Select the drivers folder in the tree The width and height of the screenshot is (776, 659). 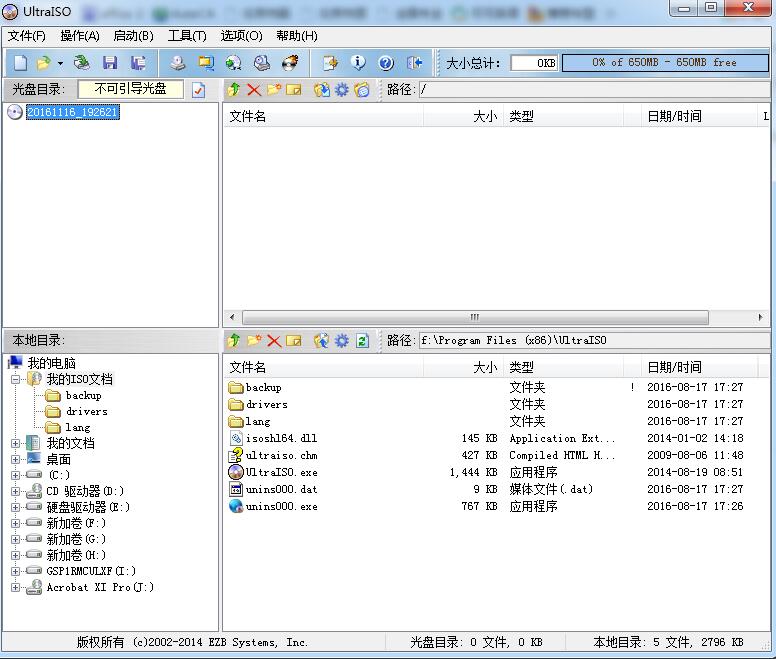(87, 412)
